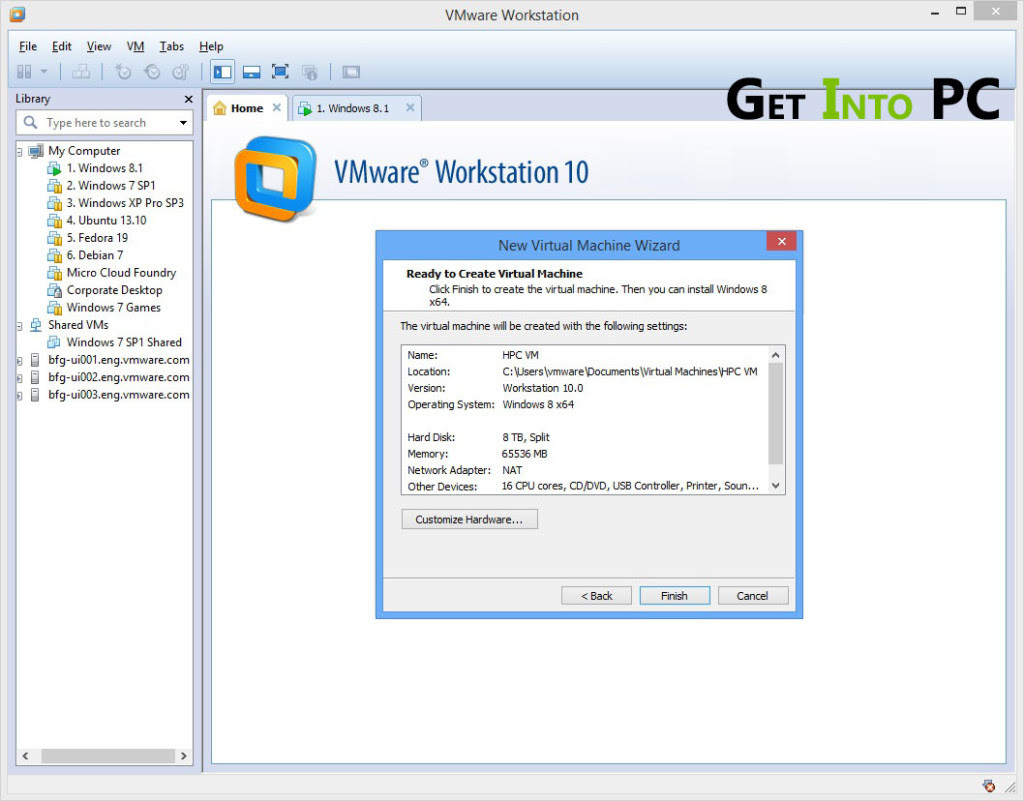Close the Home tab

(277, 108)
